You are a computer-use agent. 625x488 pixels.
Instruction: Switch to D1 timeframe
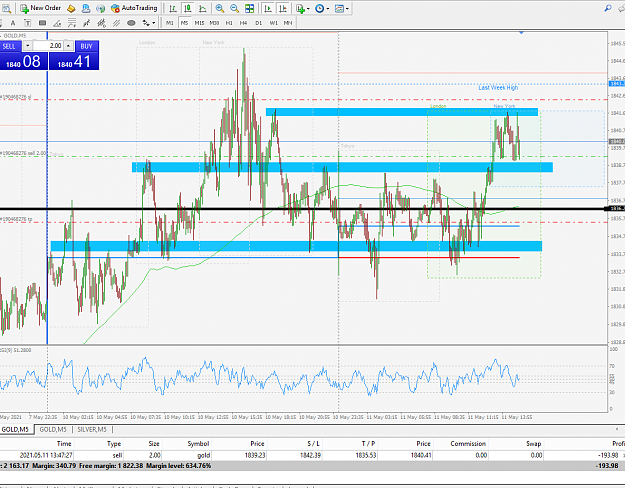coord(259,23)
